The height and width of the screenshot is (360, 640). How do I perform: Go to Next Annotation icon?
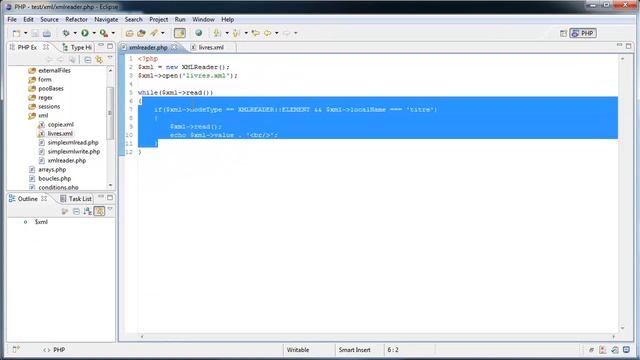coord(217,33)
